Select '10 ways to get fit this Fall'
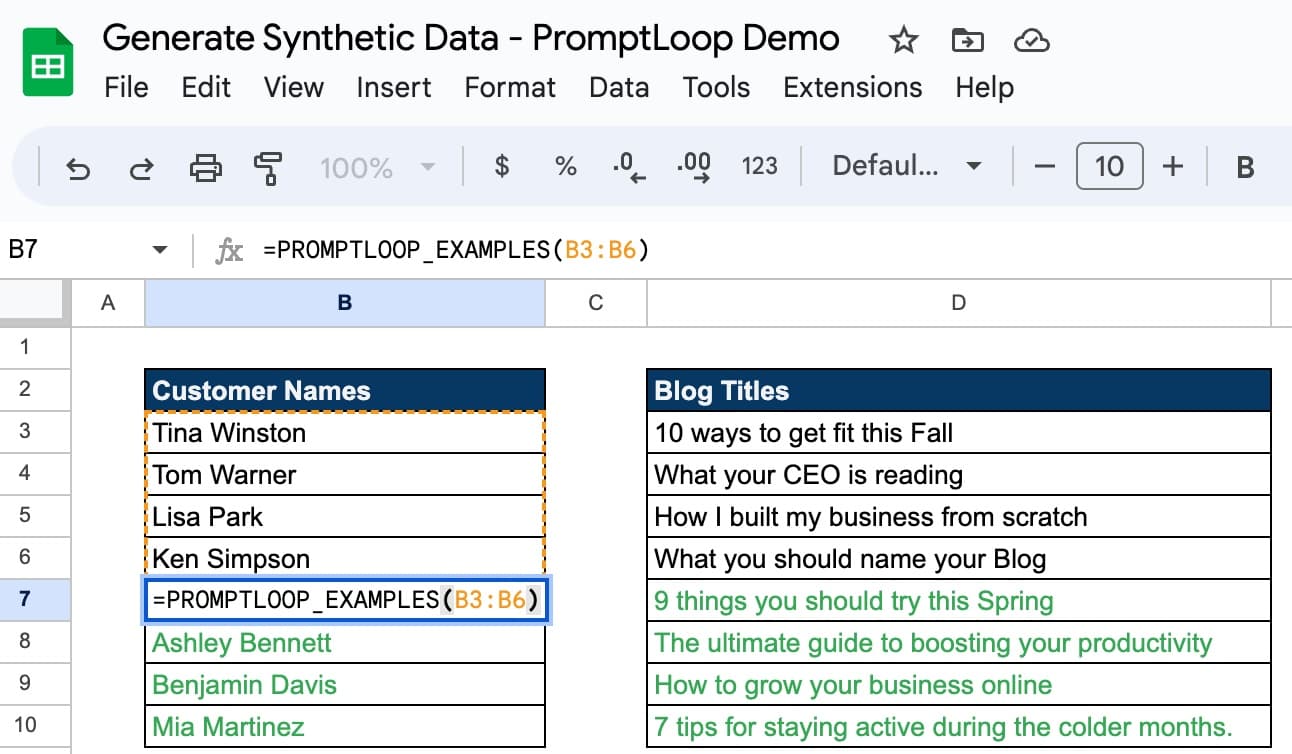Image resolution: width=1292 pixels, height=754 pixels. (959, 432)
